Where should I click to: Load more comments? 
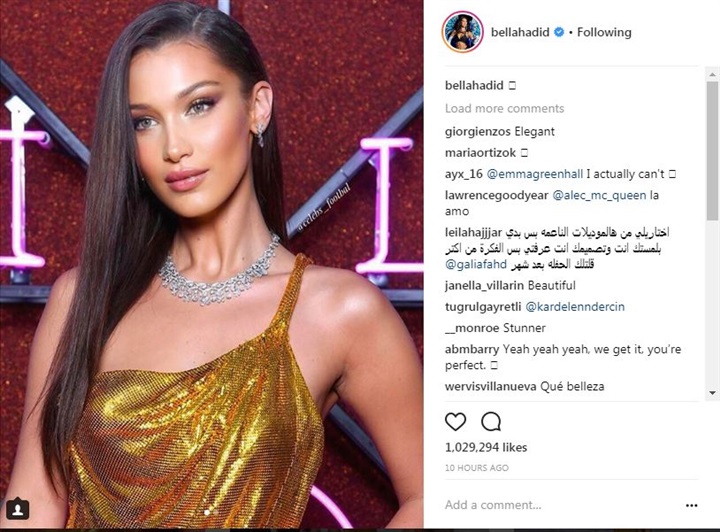504,108
